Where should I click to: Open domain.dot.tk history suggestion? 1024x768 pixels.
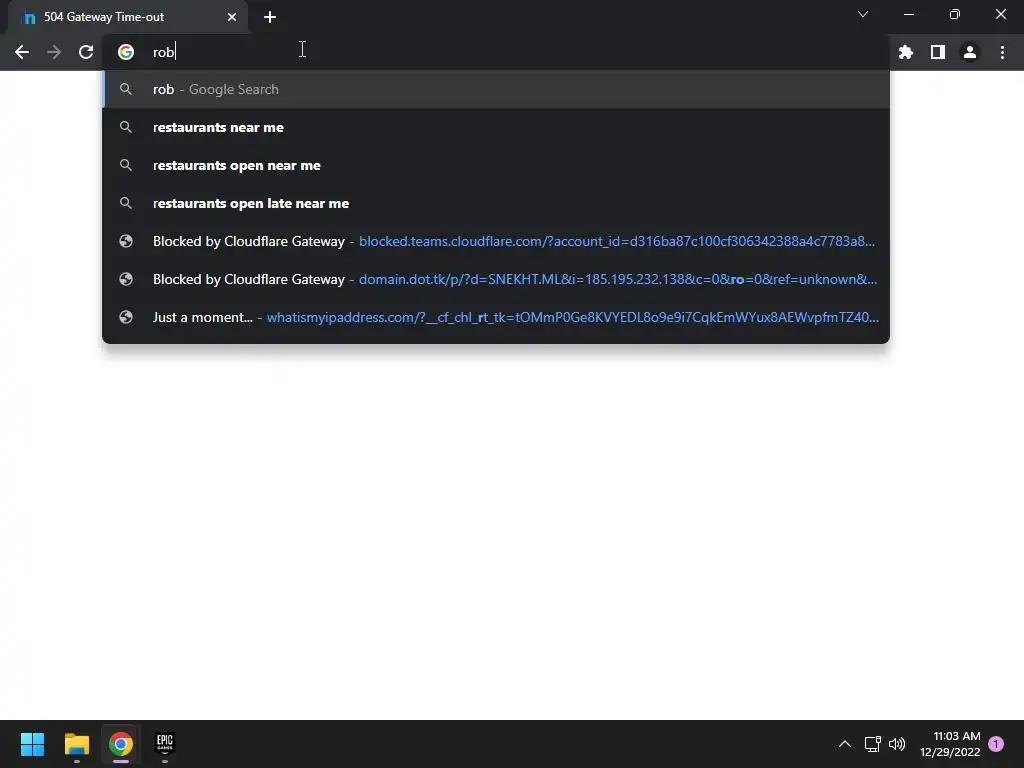496,279
